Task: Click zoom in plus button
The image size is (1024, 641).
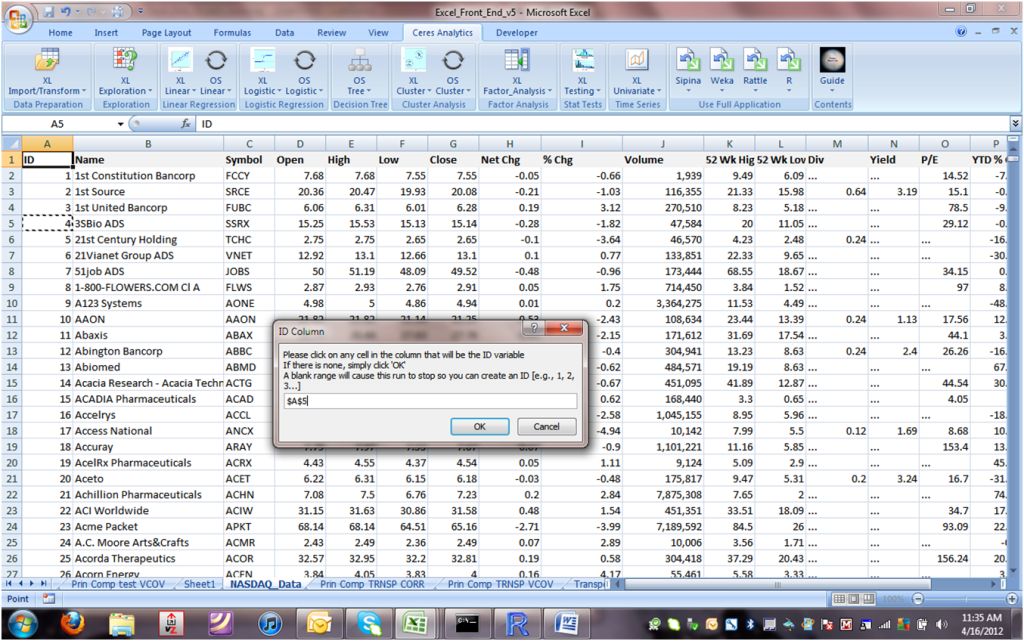Action: pos(1012,599)
